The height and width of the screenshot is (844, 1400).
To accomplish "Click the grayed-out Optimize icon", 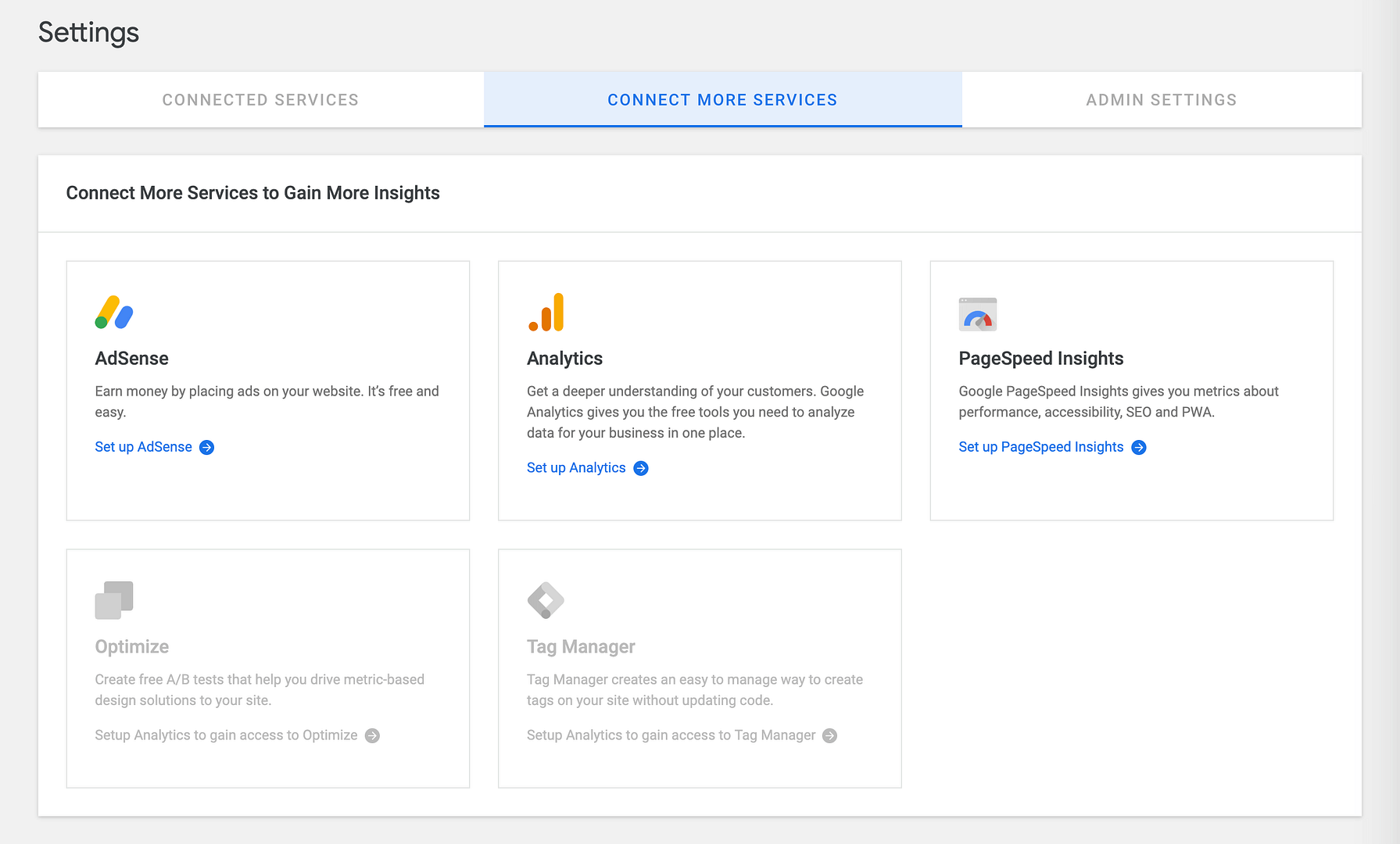I will coord(114,600).
